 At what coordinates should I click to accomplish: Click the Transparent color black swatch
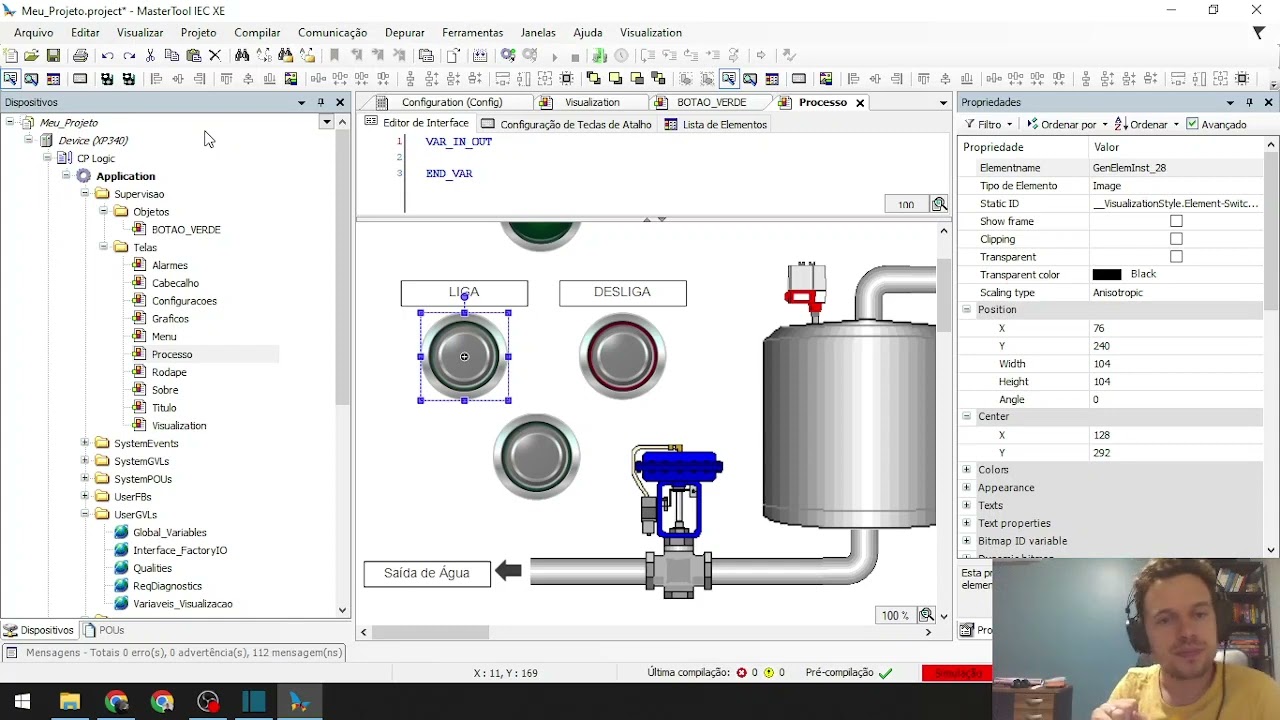(1107, 275)
